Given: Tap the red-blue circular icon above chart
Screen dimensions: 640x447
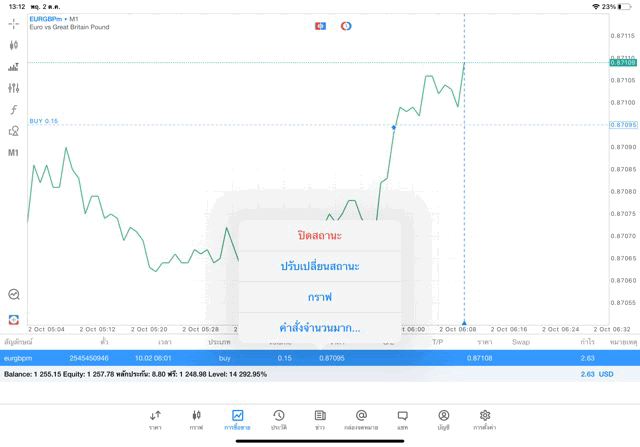Looking at the screenshot, I should click(346, 26).
